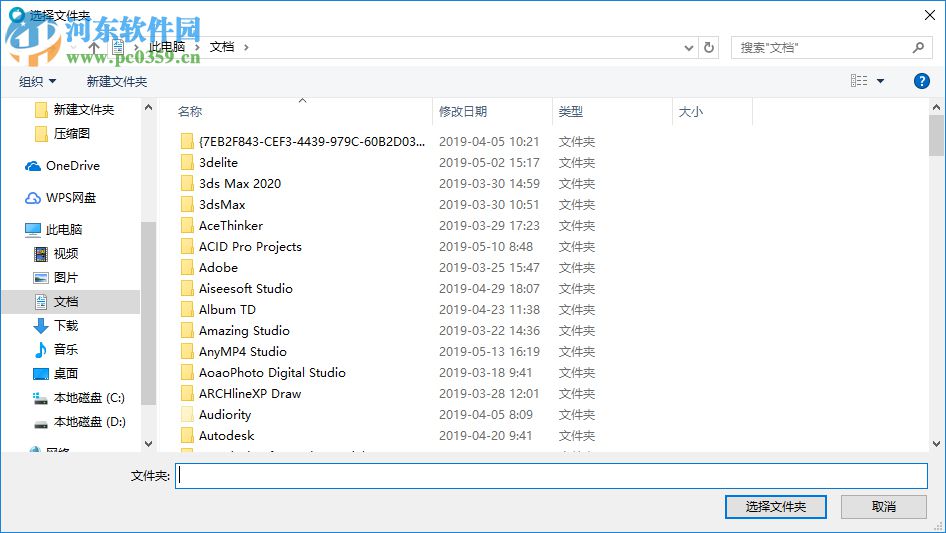Click the view layout icon
Screen dimensions: 946x533
point(859,80)
